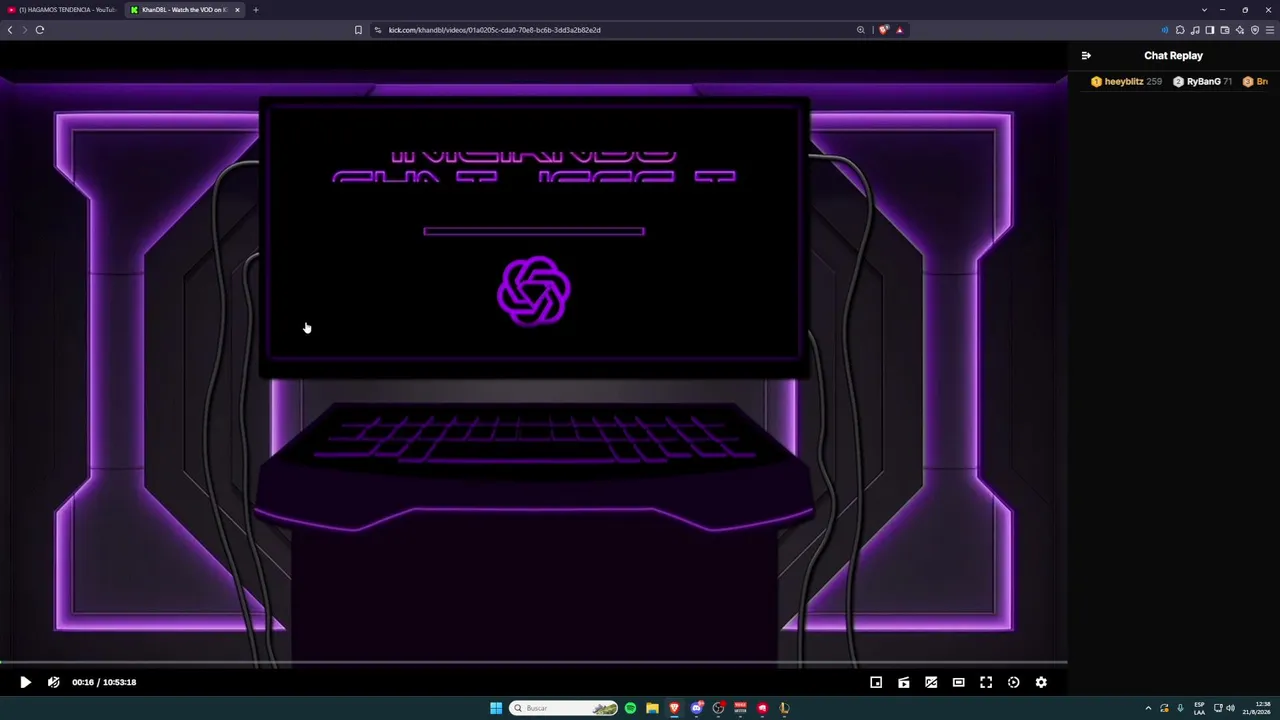Open the zoom control in address bar
The width and height of the screenshot is (1280, 720).
pos(860,30)
